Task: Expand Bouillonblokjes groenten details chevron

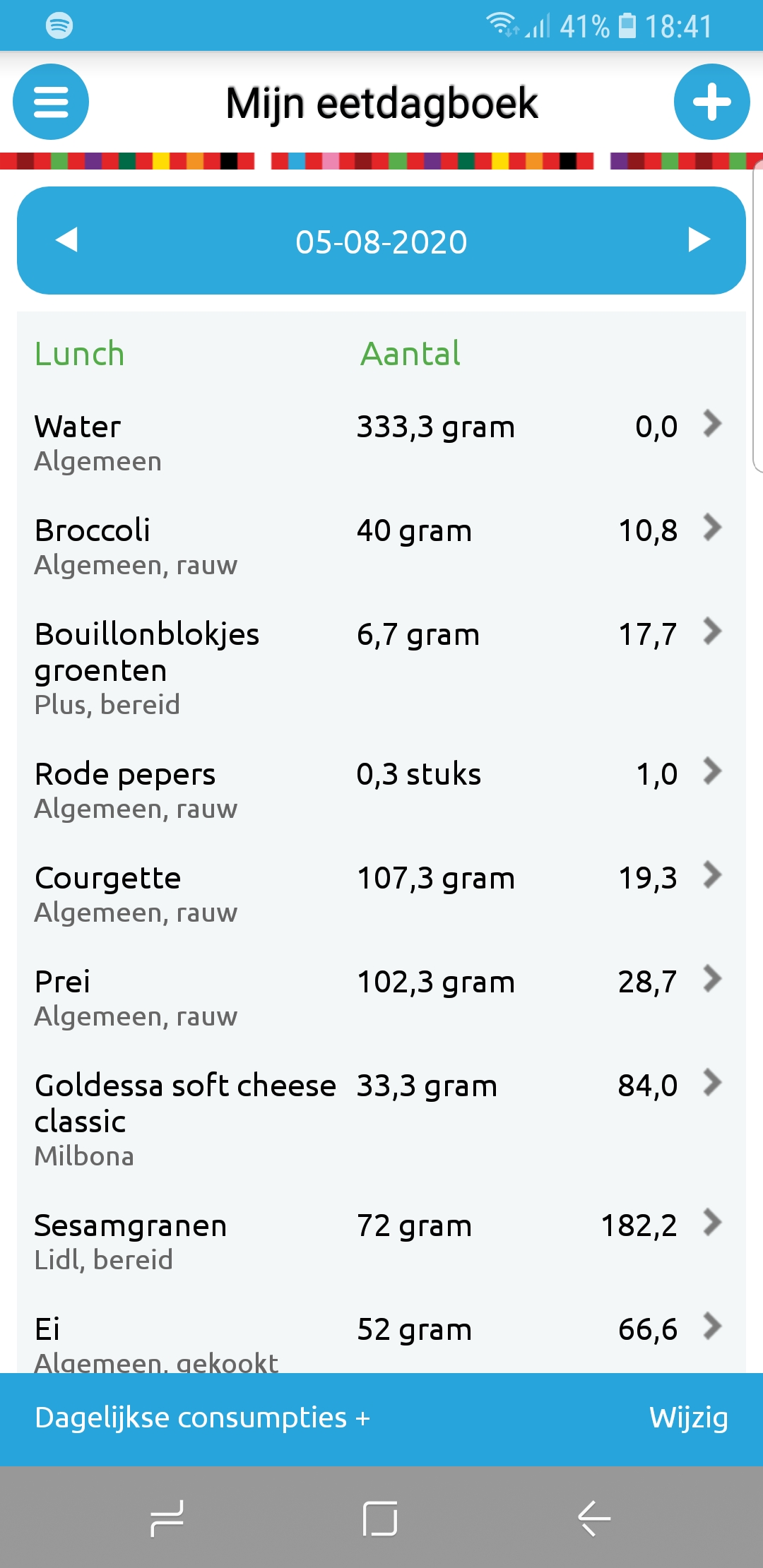Action: [x=712, y=631]
